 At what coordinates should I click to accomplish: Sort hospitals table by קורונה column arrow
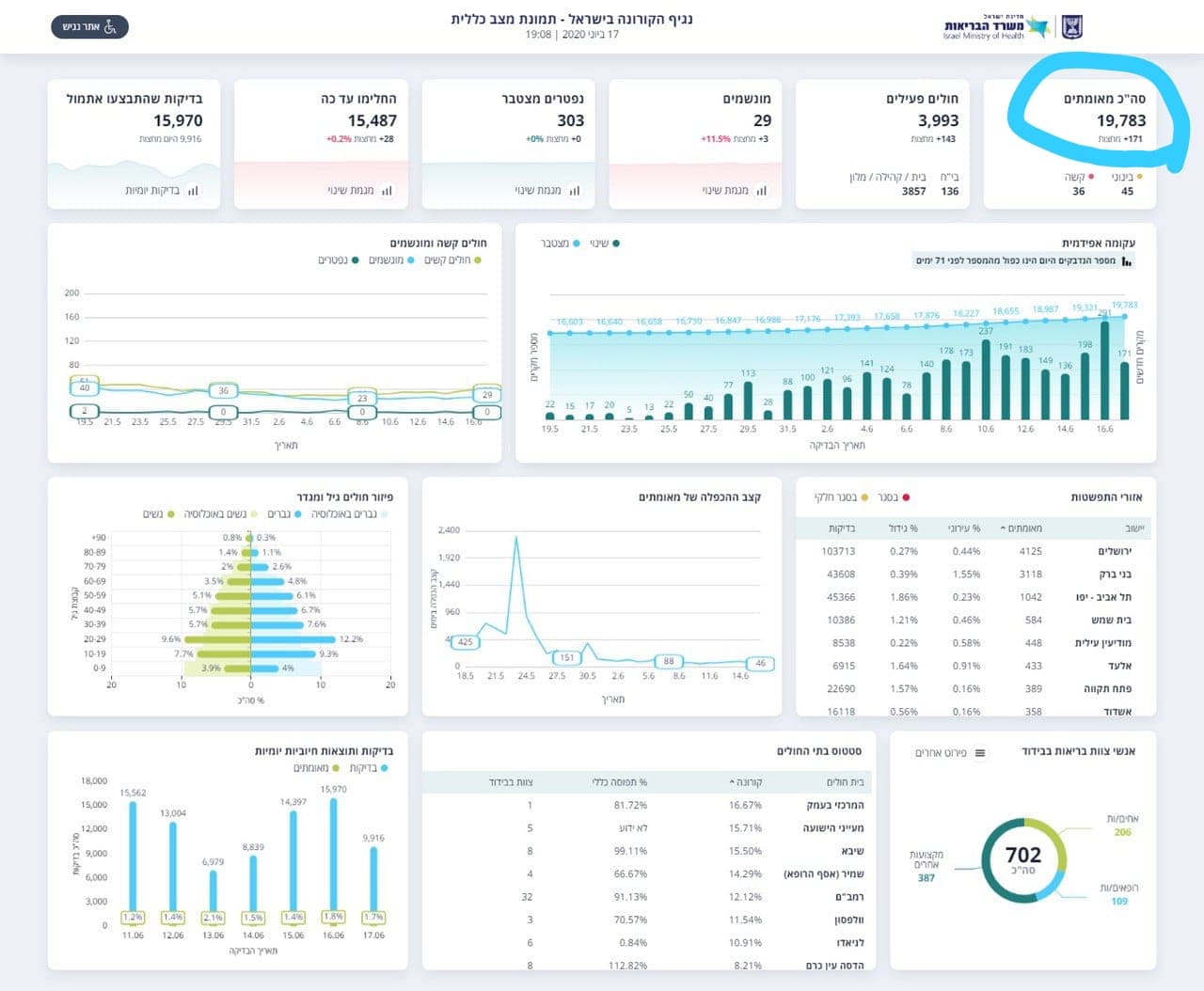pyautogui.click(x=732, y=782)
